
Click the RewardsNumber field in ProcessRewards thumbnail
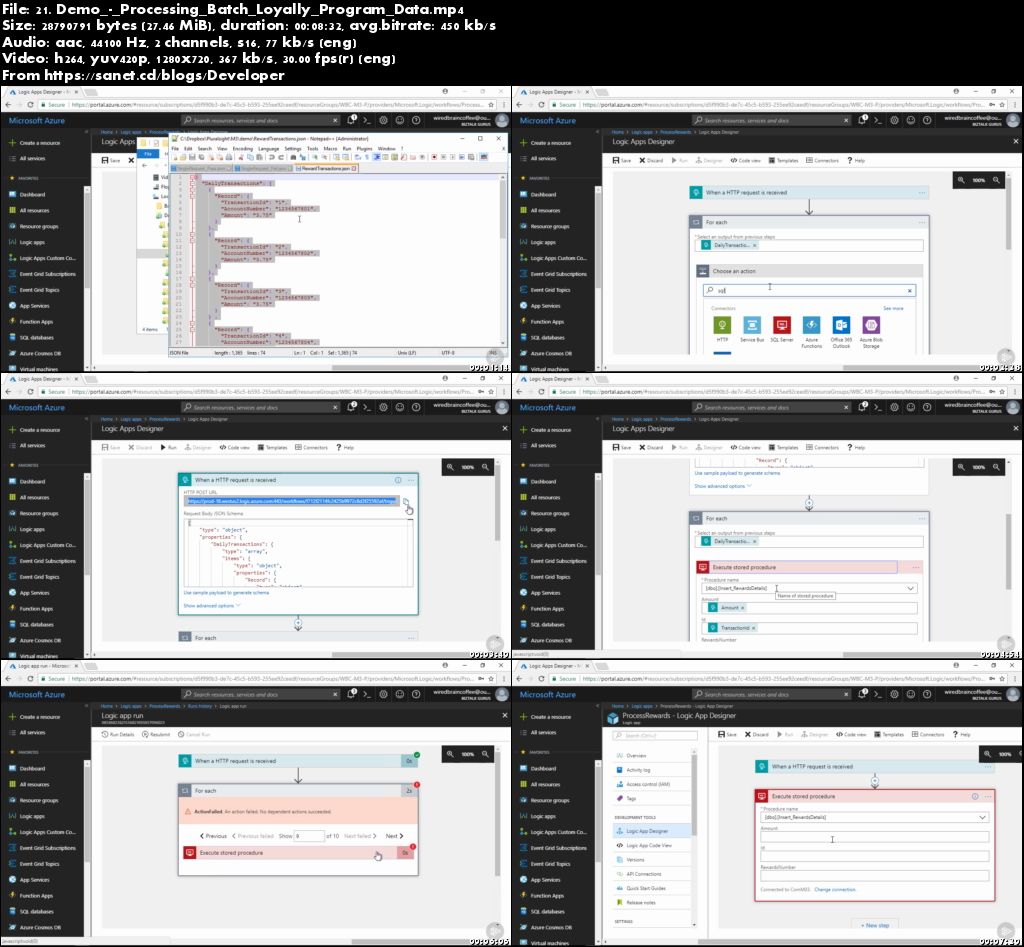874,876
